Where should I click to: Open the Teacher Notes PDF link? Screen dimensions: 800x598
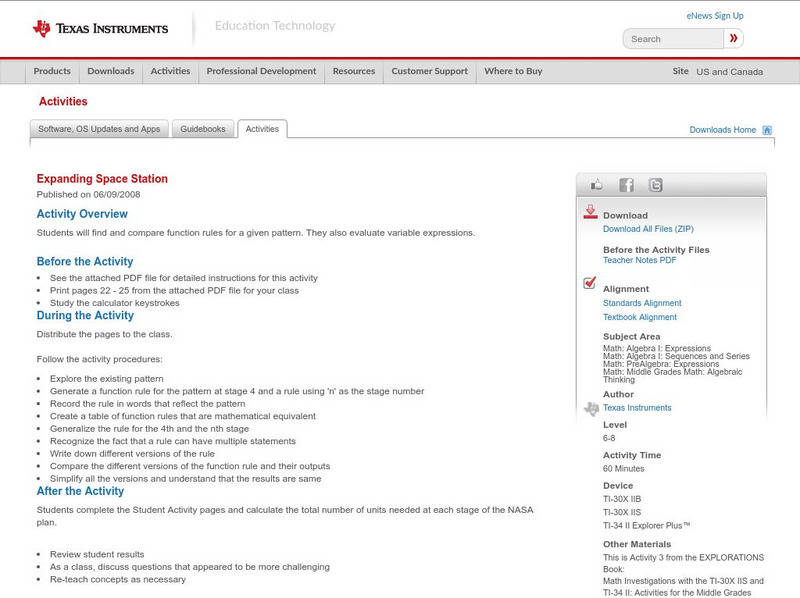click(639, 260)
